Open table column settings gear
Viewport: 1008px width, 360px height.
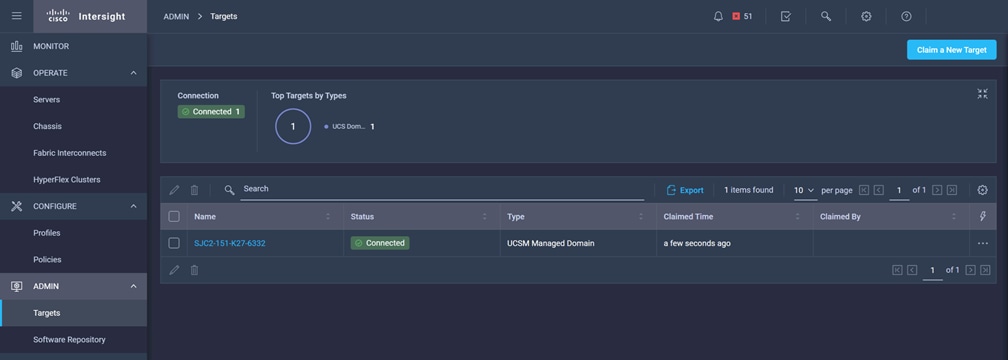point(982,190)
